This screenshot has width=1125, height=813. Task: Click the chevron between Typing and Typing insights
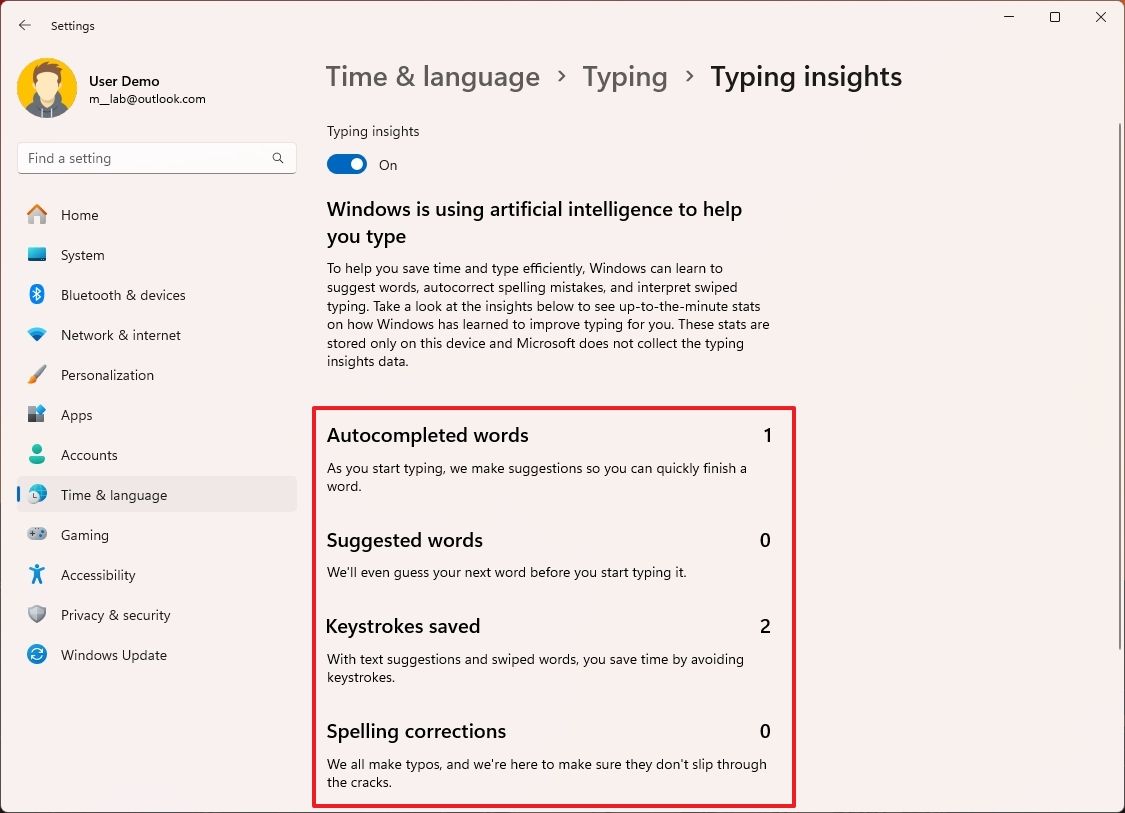tap(688, 76)
